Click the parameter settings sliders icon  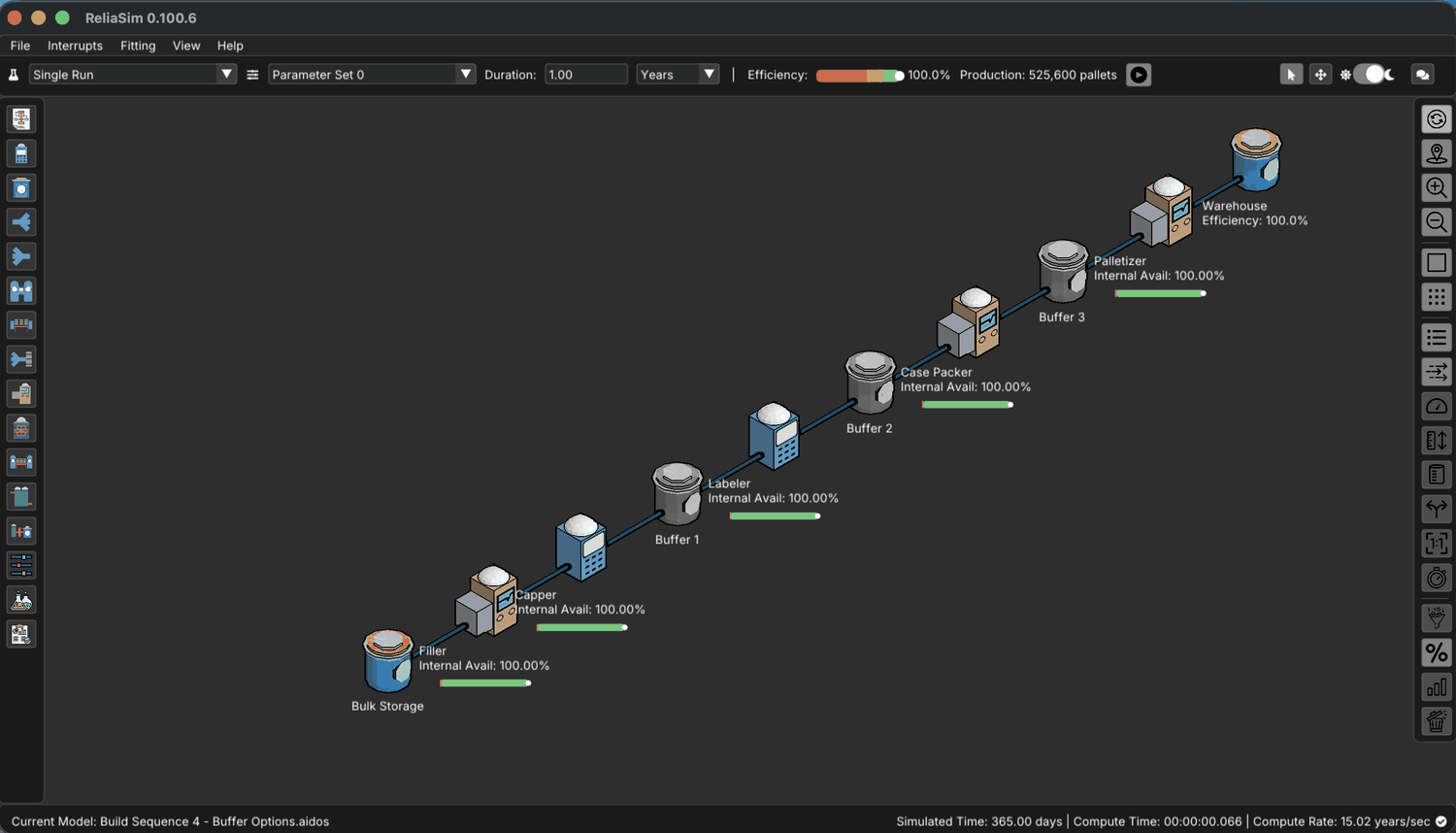point(252,75)
